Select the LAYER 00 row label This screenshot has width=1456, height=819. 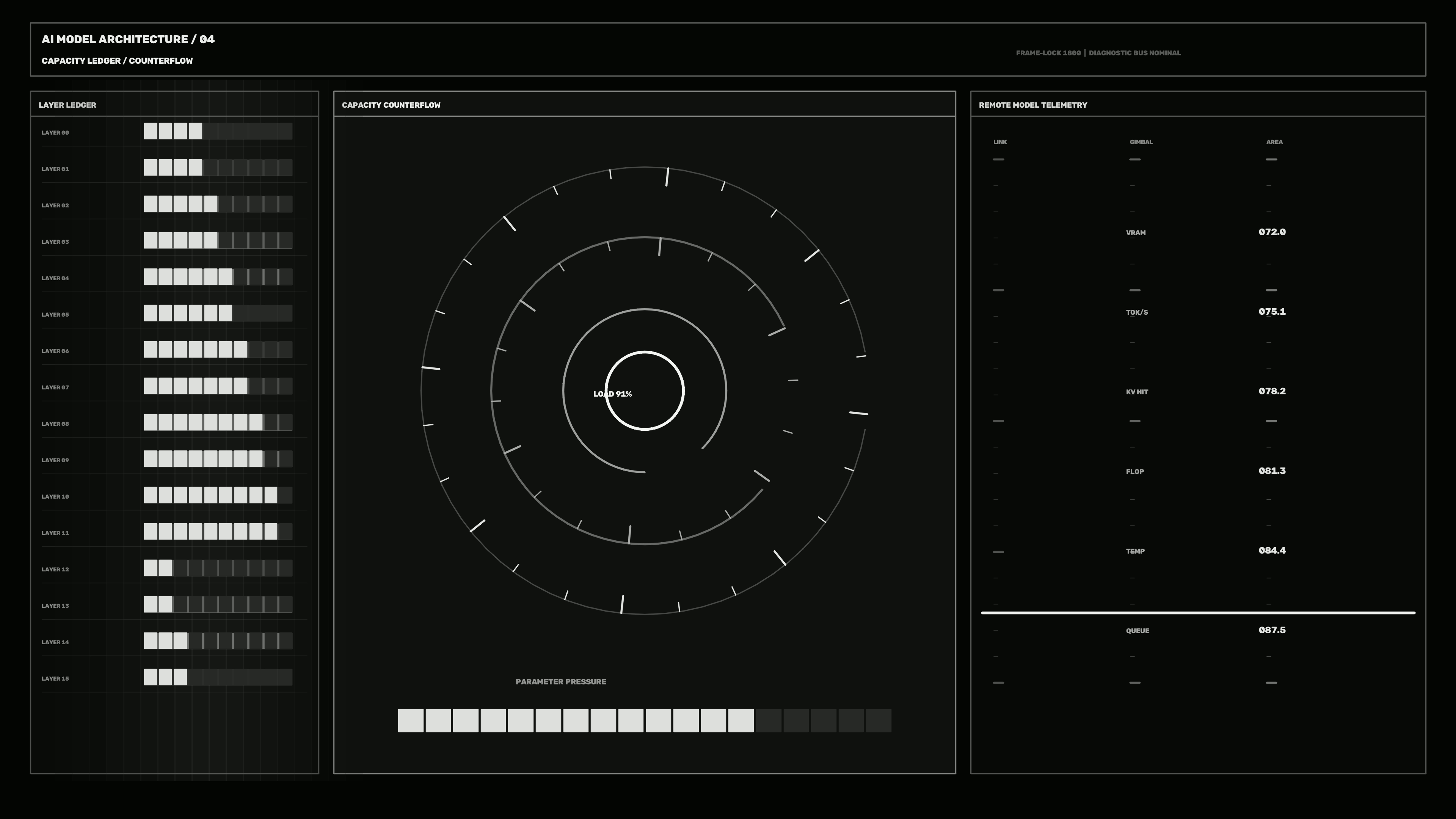click(55, 133)
